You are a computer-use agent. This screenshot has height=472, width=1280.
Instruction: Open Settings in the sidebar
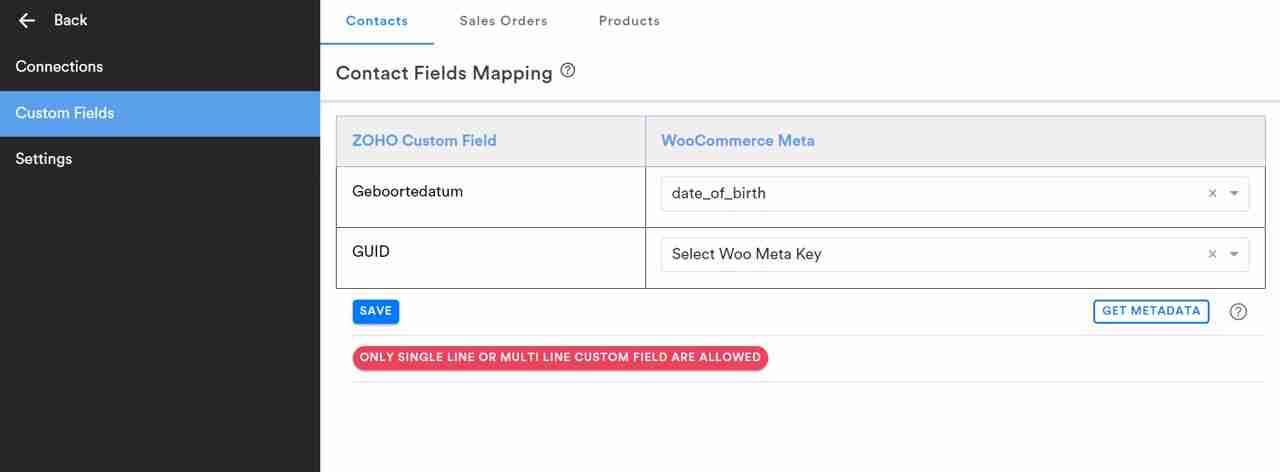pos(44,159)
